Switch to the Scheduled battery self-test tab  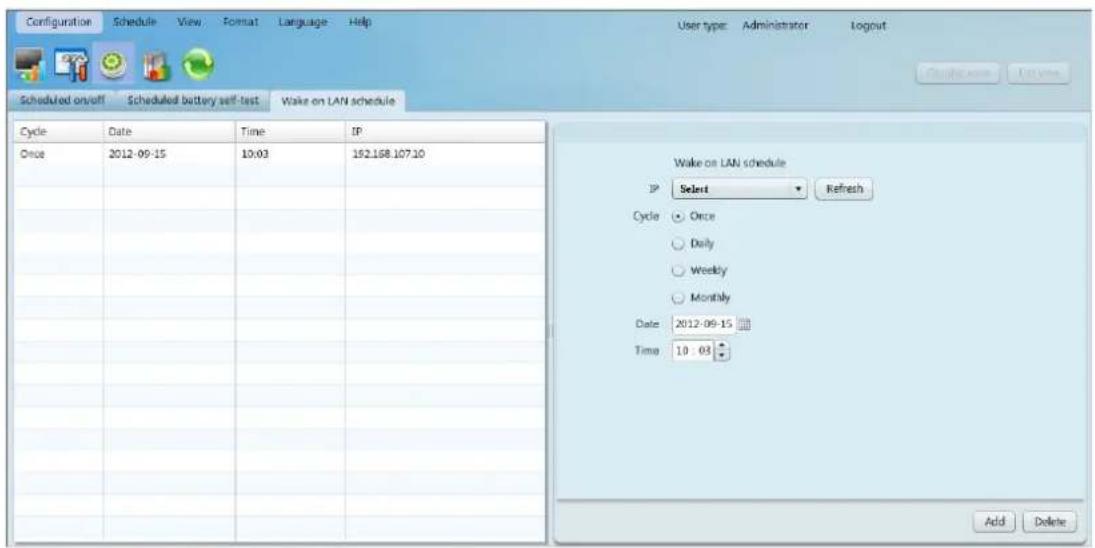pos(193,101)
